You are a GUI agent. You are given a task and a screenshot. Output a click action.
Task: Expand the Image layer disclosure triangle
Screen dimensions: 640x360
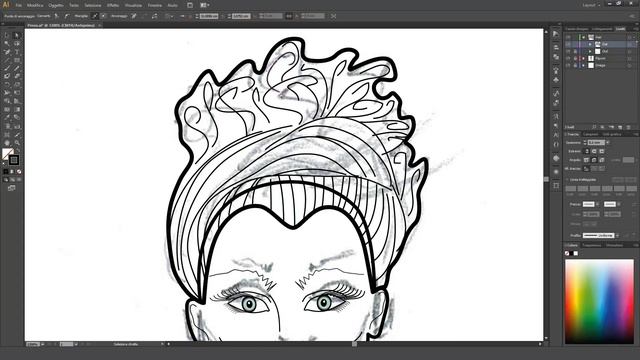584,65
